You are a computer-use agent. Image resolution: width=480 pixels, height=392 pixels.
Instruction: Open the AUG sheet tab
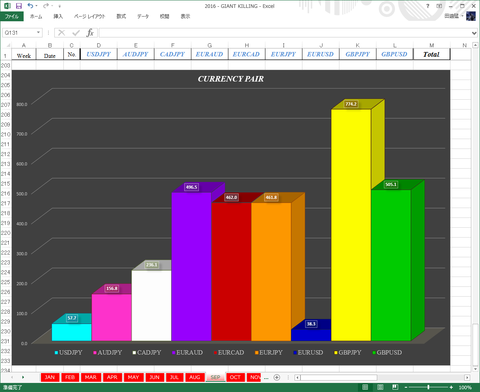pyautogui.click(x=195, y=377)
